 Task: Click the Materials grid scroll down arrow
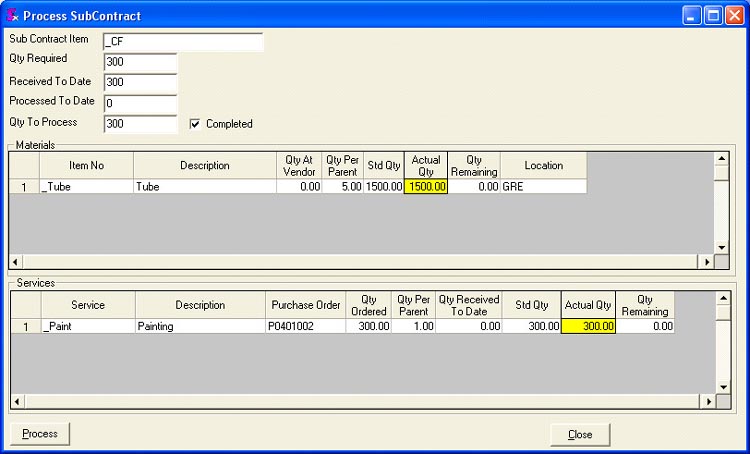coord(722,247)
